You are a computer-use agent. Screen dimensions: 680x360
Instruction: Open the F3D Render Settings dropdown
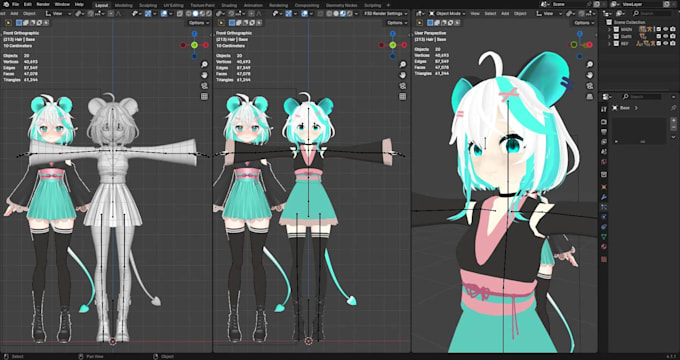coord(386,13)
